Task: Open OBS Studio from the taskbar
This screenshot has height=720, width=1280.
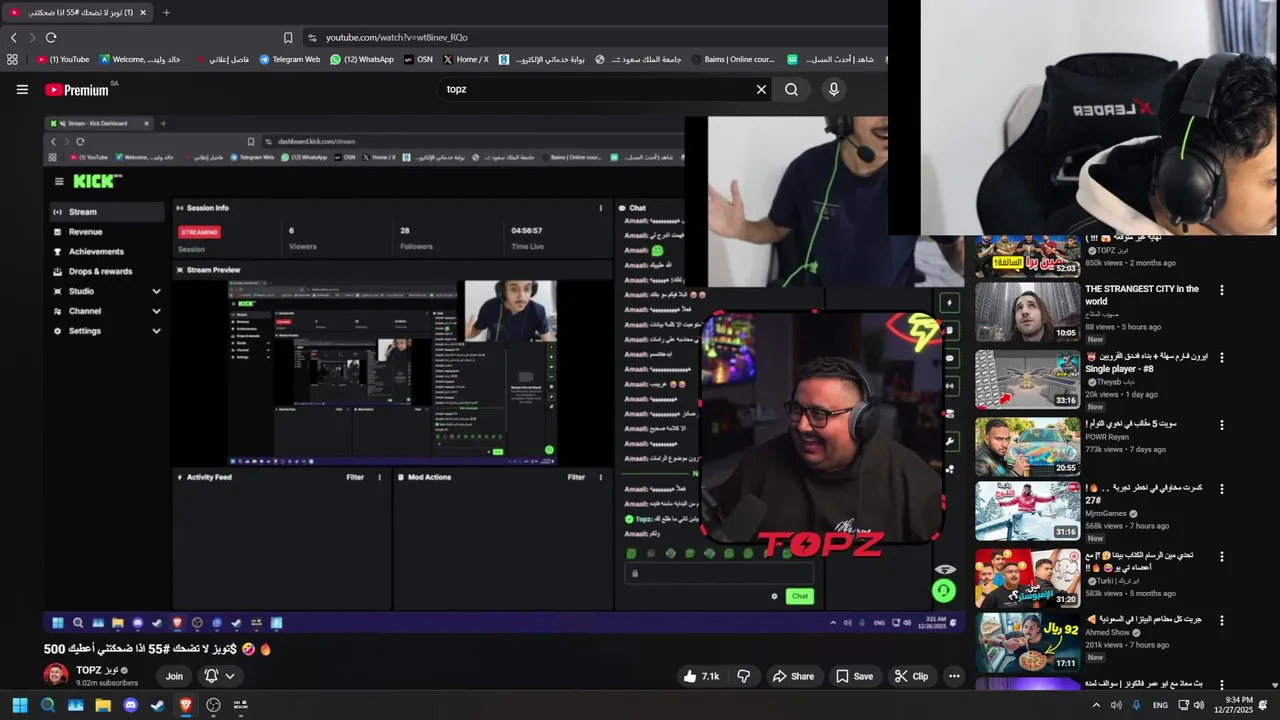Action: point(213,705)
